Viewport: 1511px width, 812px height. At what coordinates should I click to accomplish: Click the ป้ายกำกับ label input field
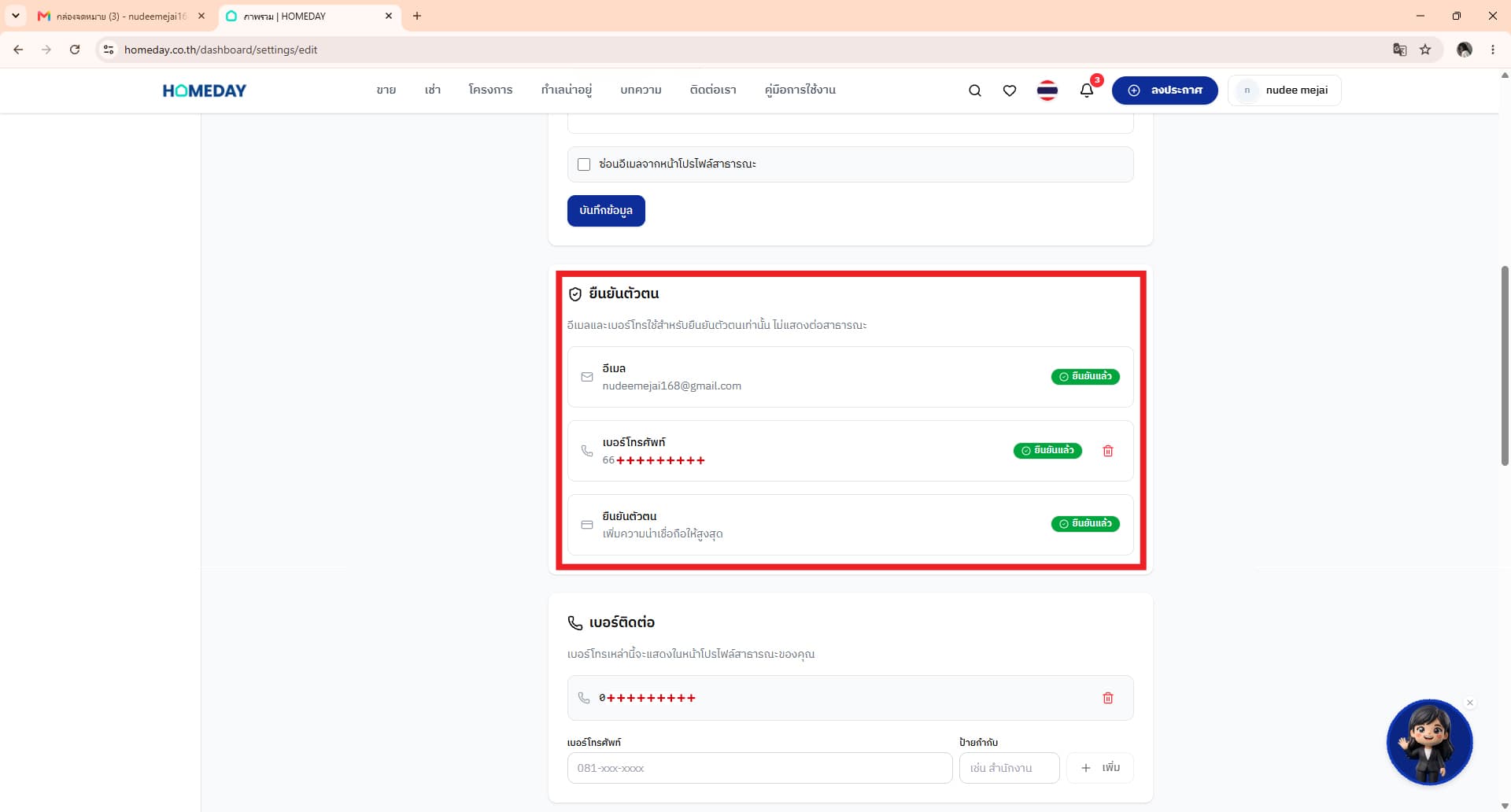tap(1009, 768)
